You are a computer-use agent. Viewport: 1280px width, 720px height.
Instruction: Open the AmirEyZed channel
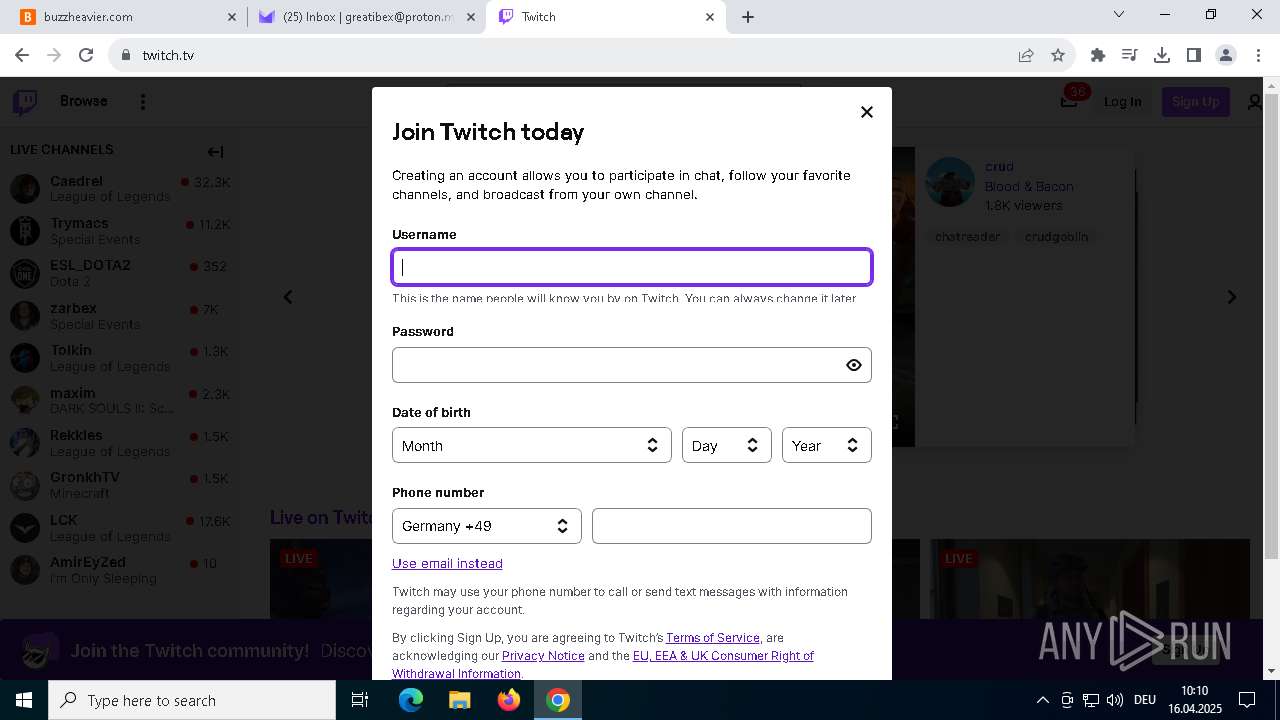120,570
